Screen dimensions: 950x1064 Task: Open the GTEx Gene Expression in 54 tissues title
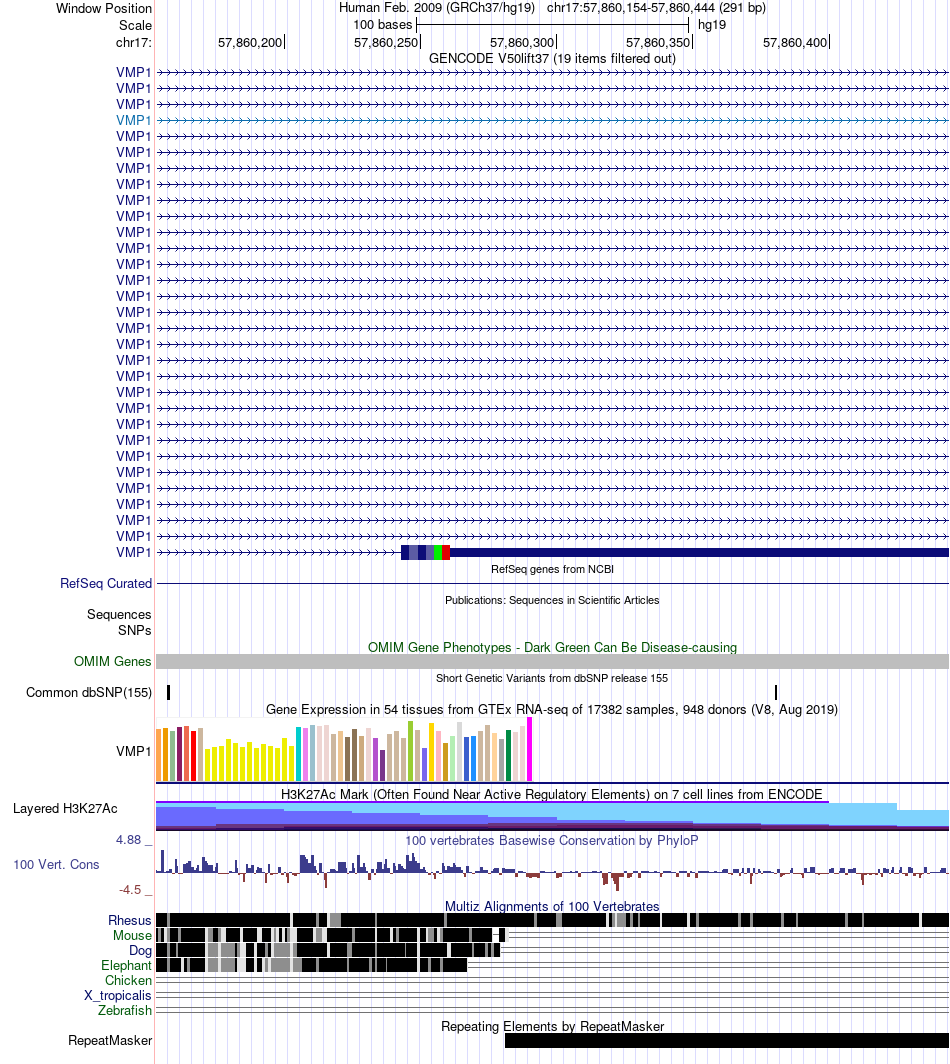click(552, 710)
